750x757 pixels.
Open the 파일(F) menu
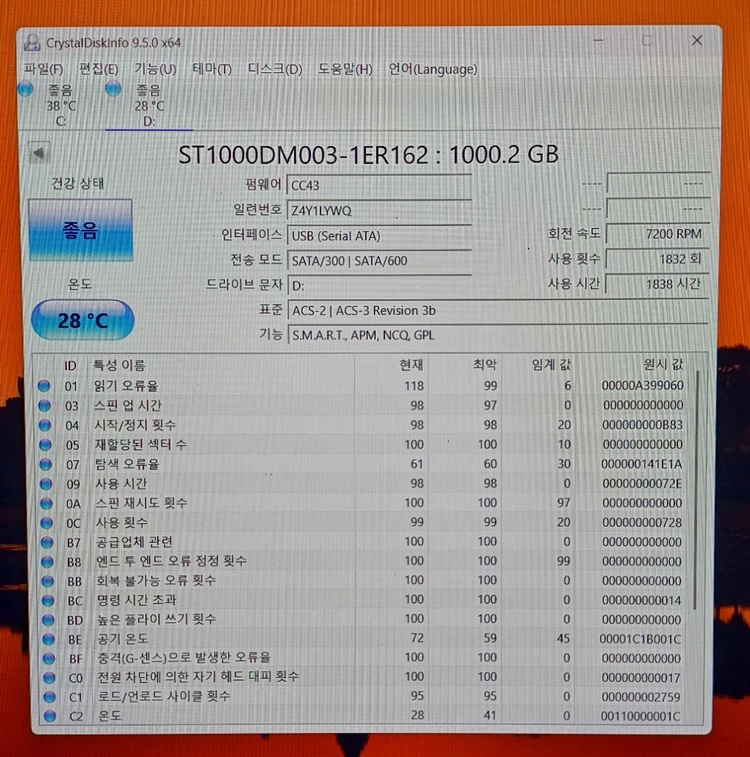pyautogui.click(x=43, y=70)
